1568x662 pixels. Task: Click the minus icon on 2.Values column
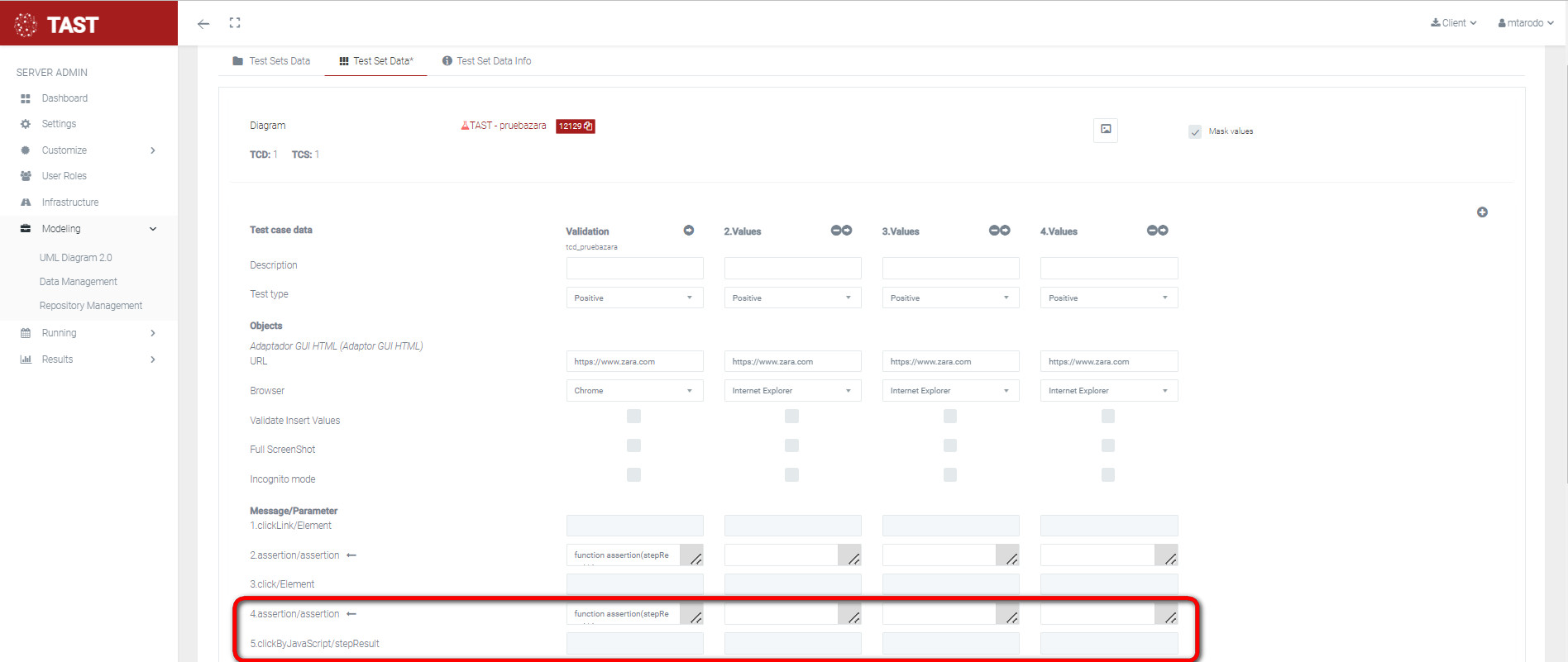coord(836,231)
